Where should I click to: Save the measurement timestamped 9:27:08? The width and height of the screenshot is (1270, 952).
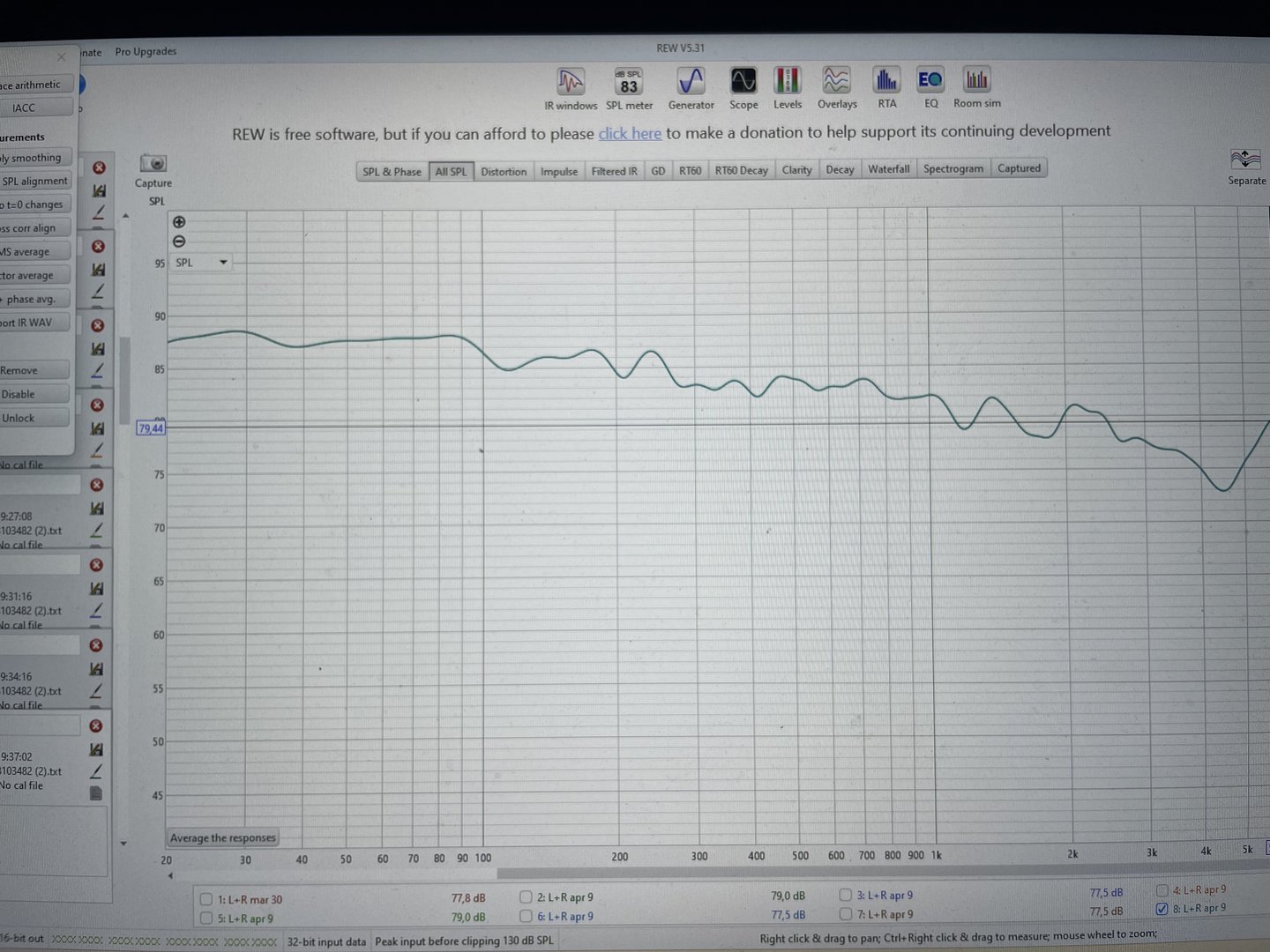point(97,509)
